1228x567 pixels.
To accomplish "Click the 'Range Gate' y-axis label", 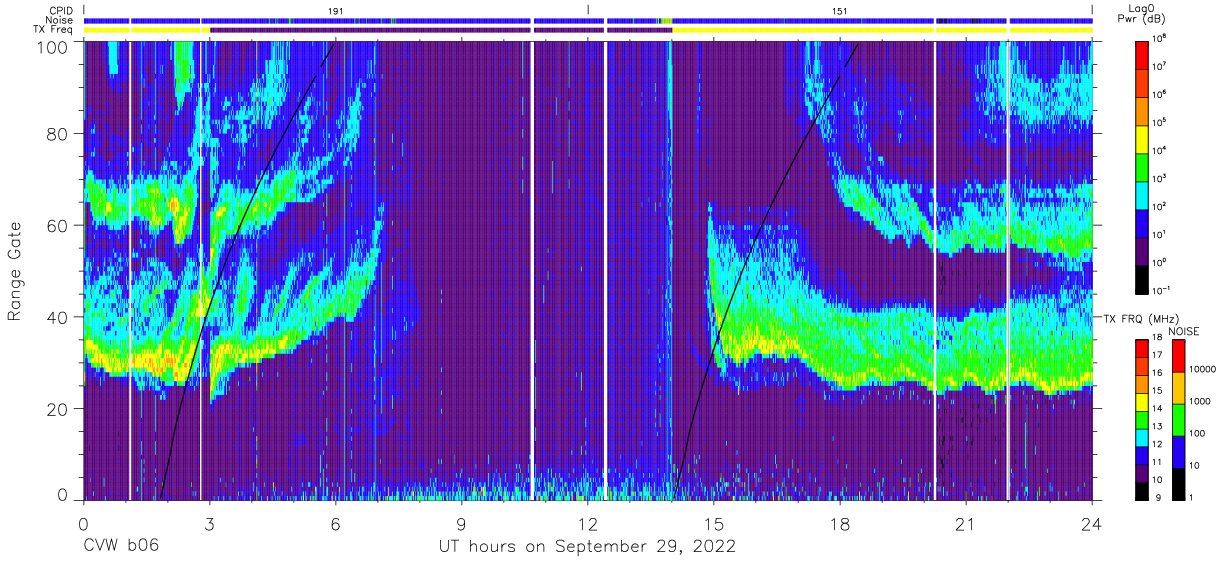I will 16,271.
